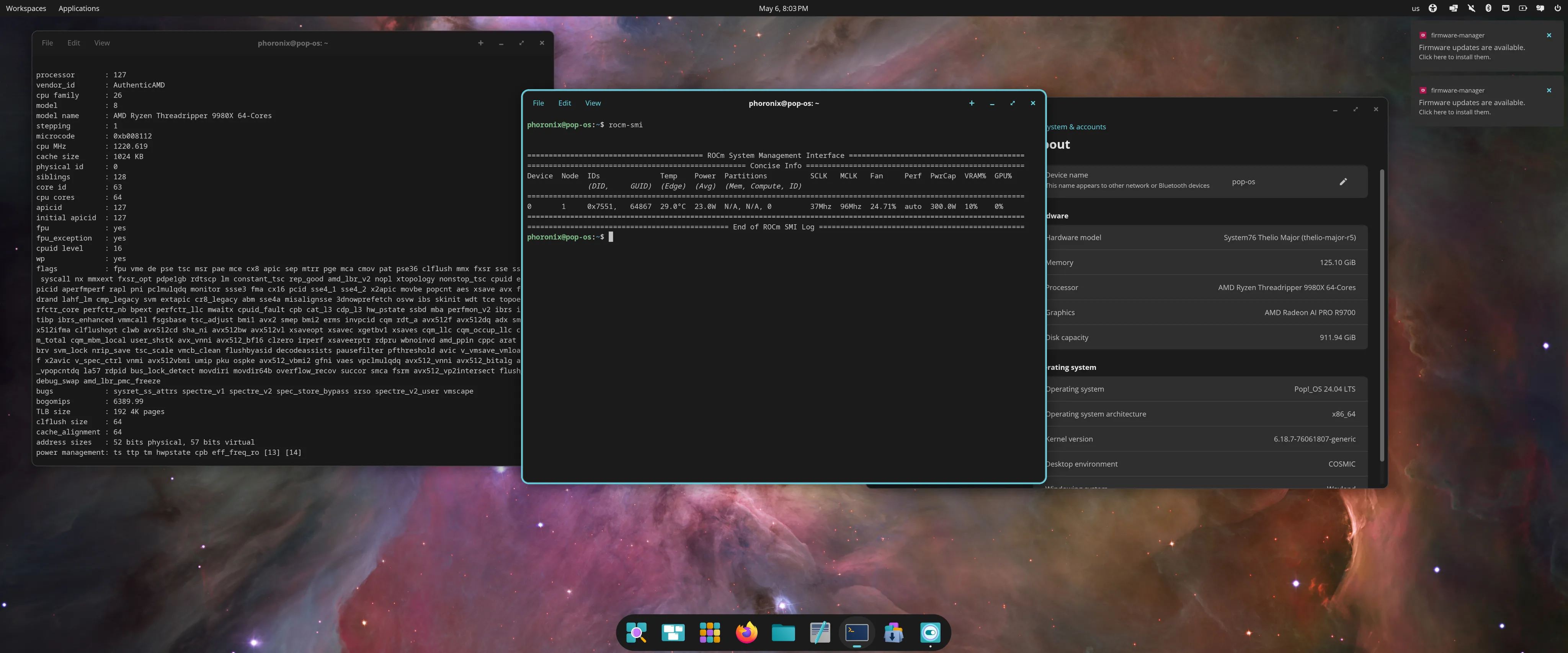The image size is (1568, 653).
Task: Open the Files folder icon in dock
Action: [783, 632]
